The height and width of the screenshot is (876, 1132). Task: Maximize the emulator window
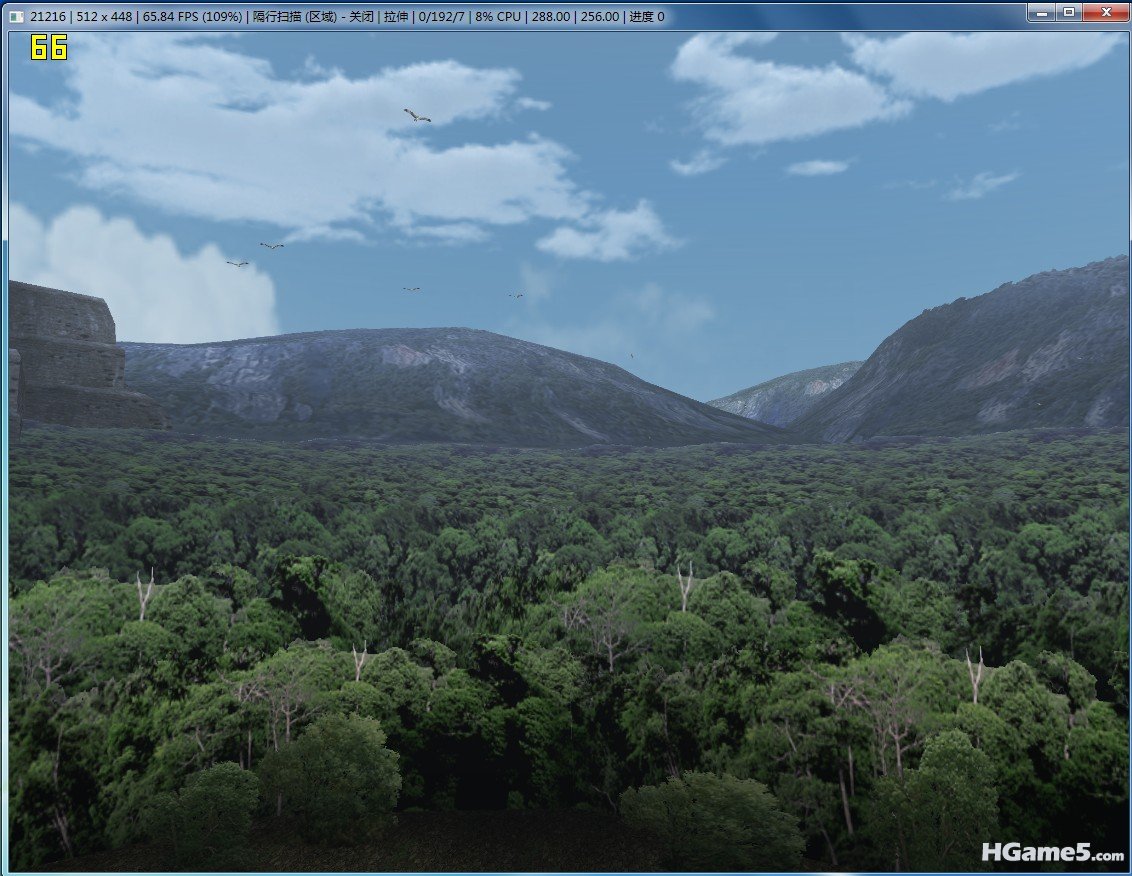click(1068, 12)
